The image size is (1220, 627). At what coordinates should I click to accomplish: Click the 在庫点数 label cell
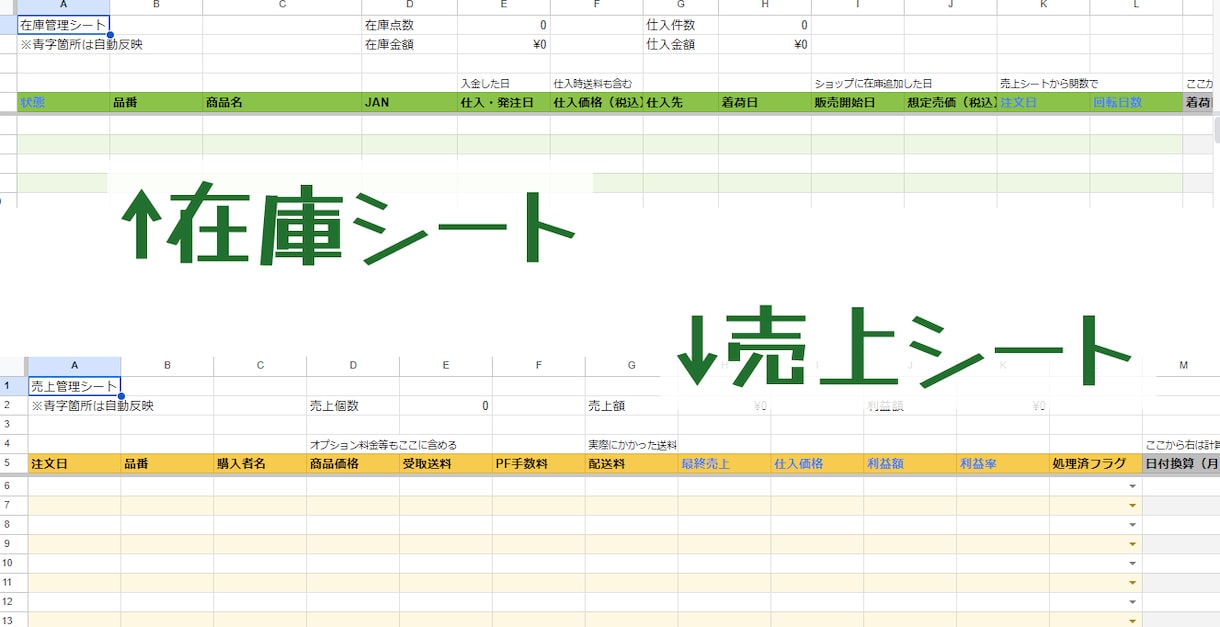point(409,25)
